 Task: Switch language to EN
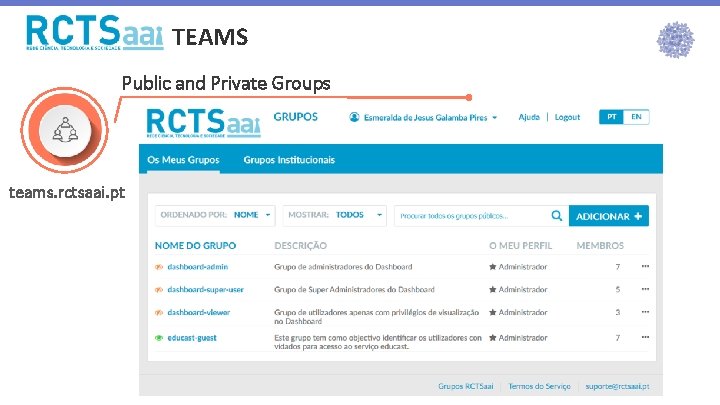click(636, 117)
